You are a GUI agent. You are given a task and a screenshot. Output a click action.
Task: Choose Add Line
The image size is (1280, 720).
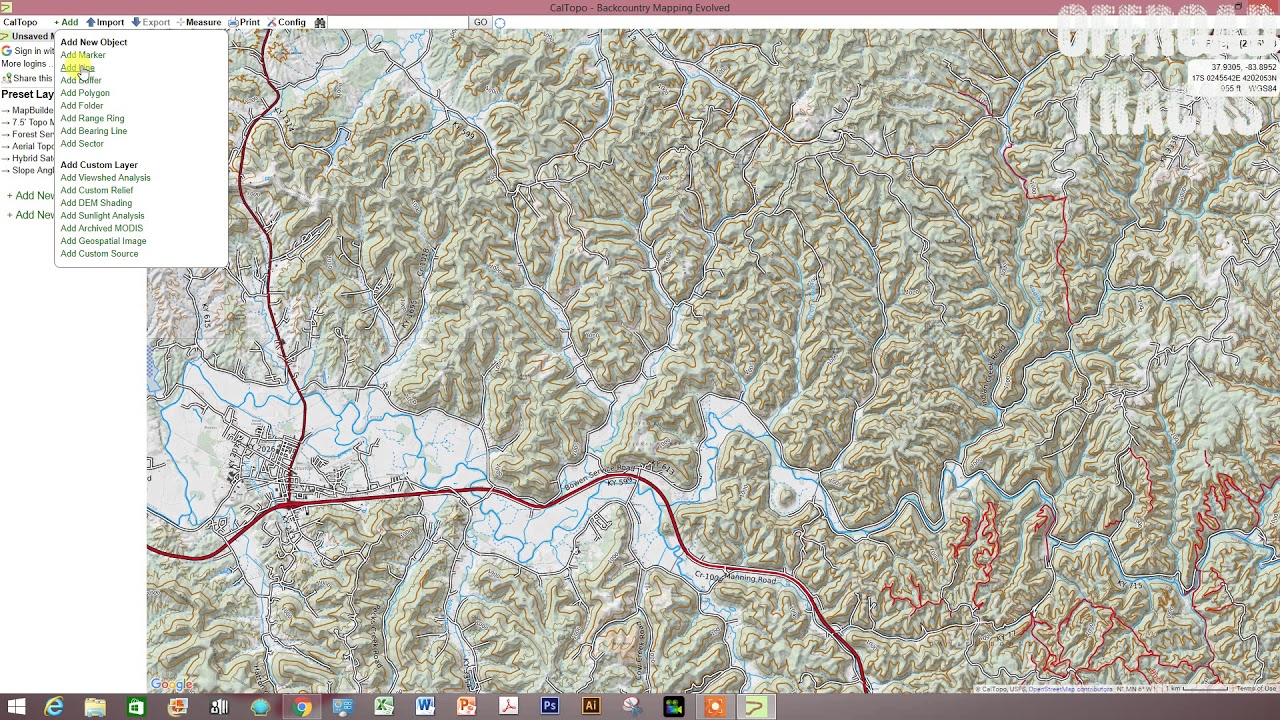(x=78, y=68)
